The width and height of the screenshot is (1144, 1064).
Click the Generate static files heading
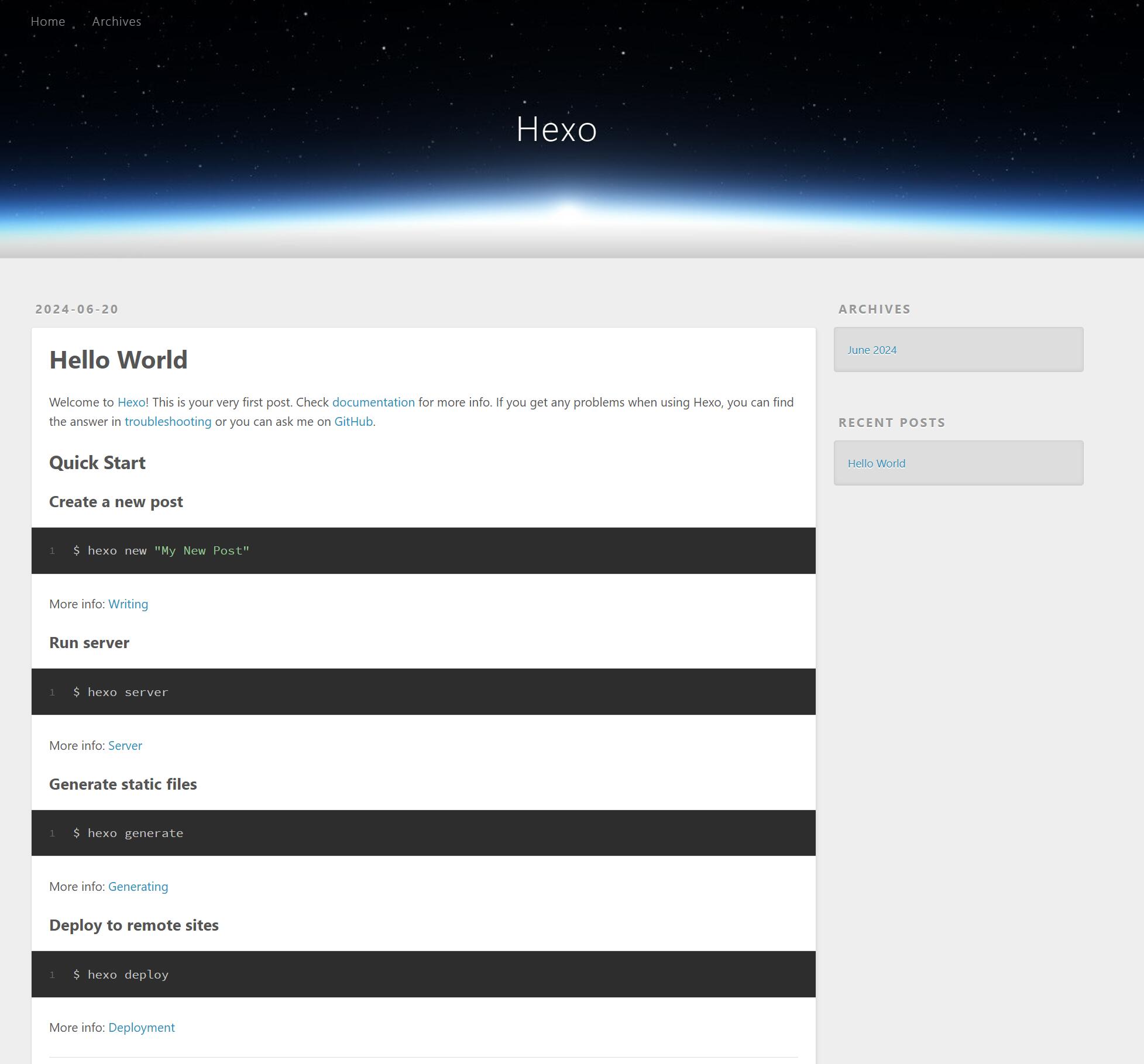click(x=123, y=784)
